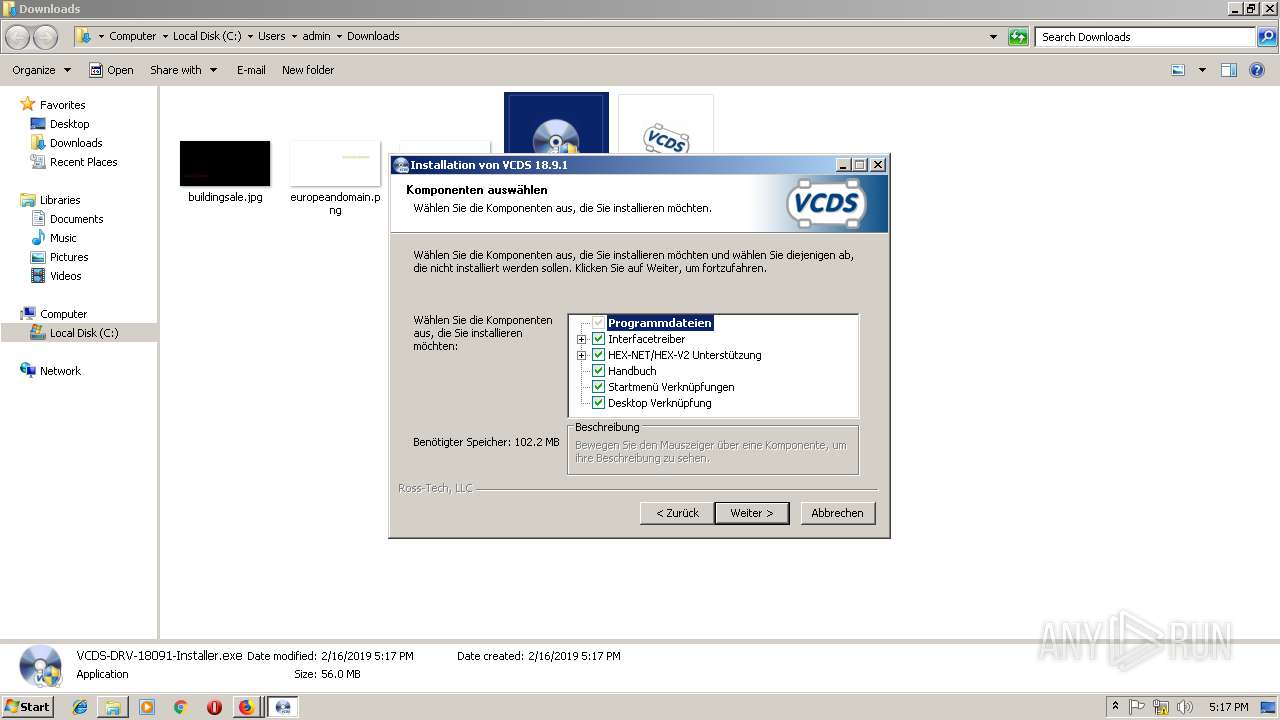This screenshot has height=720, width=1280.
Task: Change view using the view icon
Action: (x=1178, y=70)
